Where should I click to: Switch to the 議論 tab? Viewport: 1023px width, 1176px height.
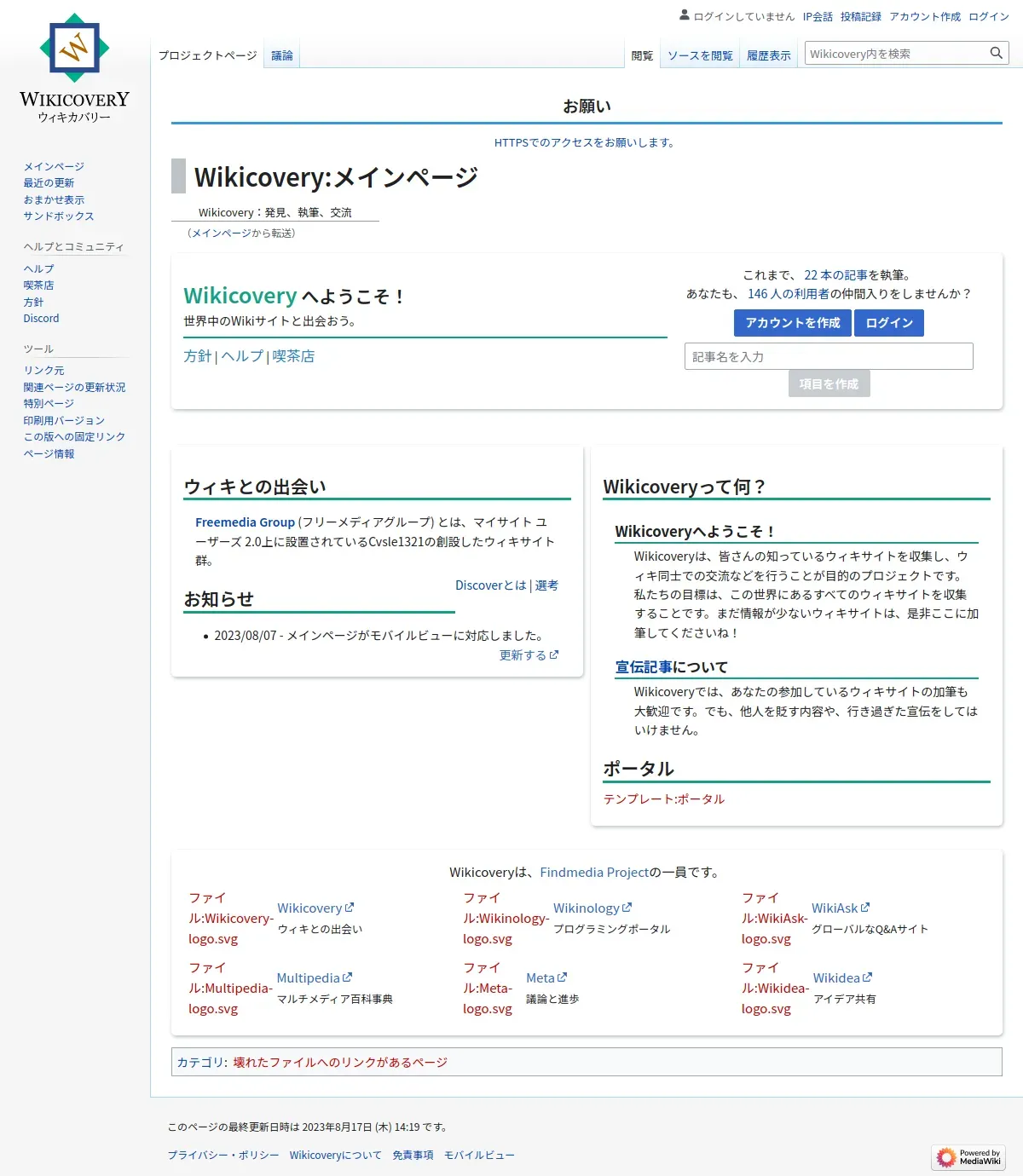pos(282,55)
